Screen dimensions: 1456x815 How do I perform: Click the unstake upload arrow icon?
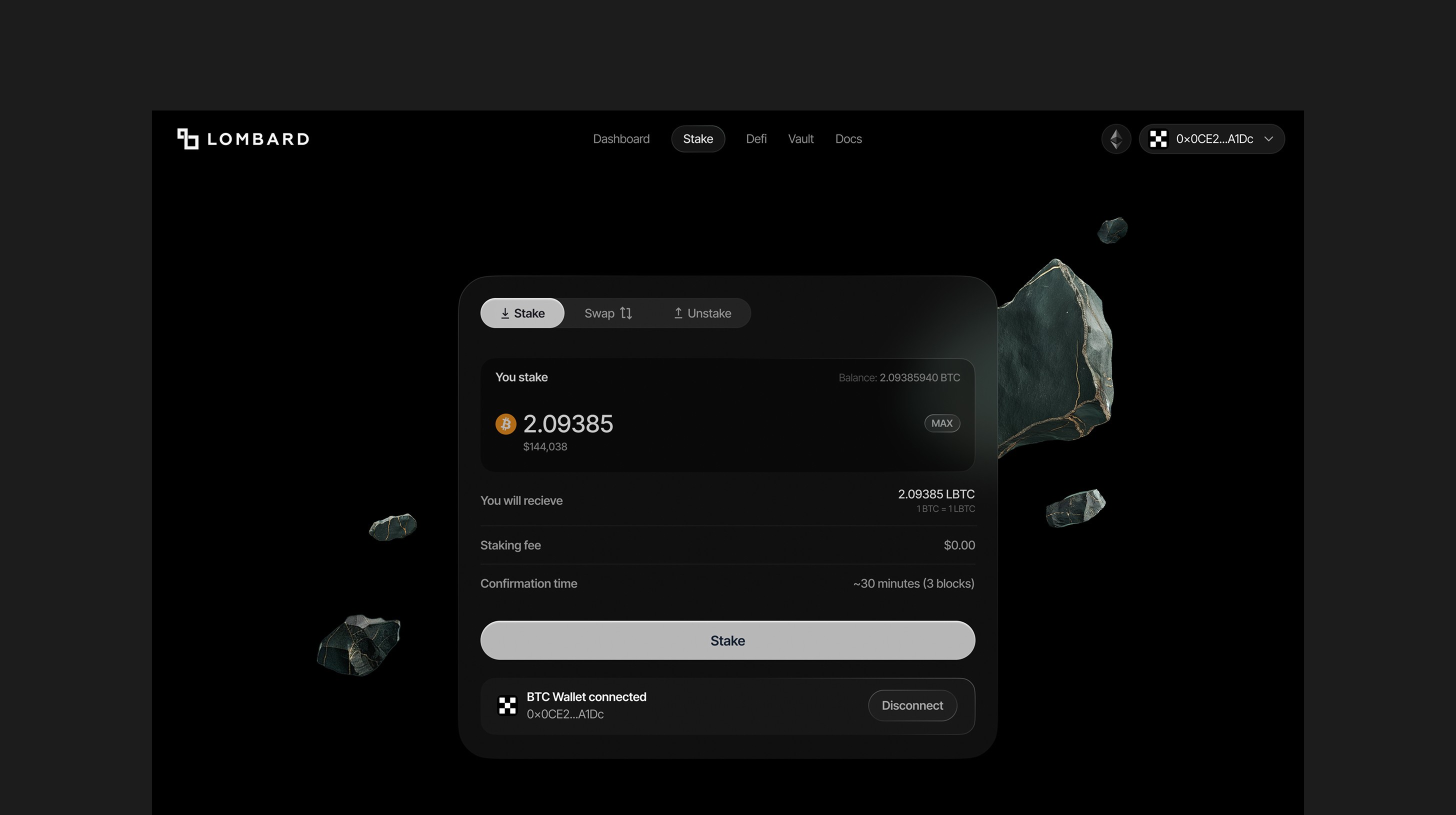point(678,313)
